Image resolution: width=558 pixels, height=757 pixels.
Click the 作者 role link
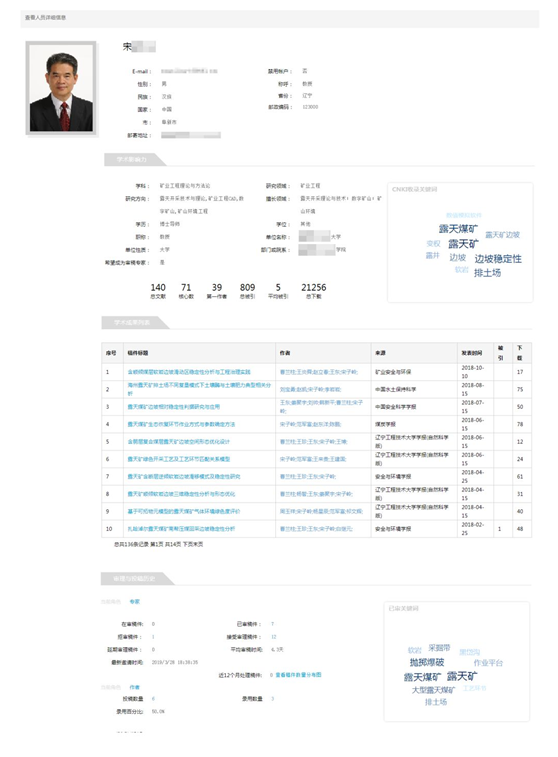135,687
